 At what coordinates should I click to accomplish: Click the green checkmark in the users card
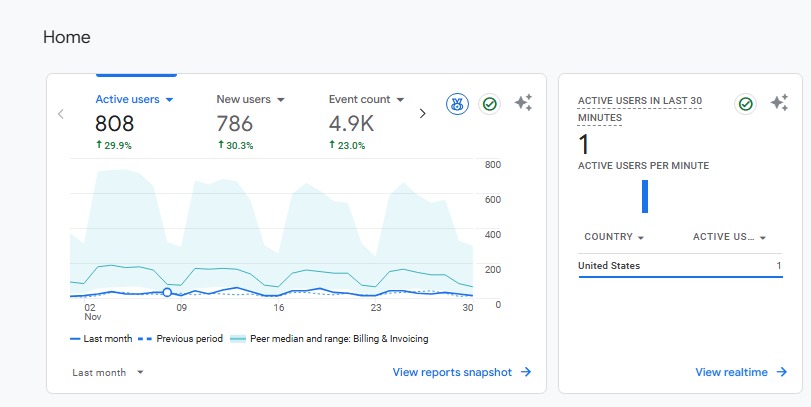tap(489, 104)
